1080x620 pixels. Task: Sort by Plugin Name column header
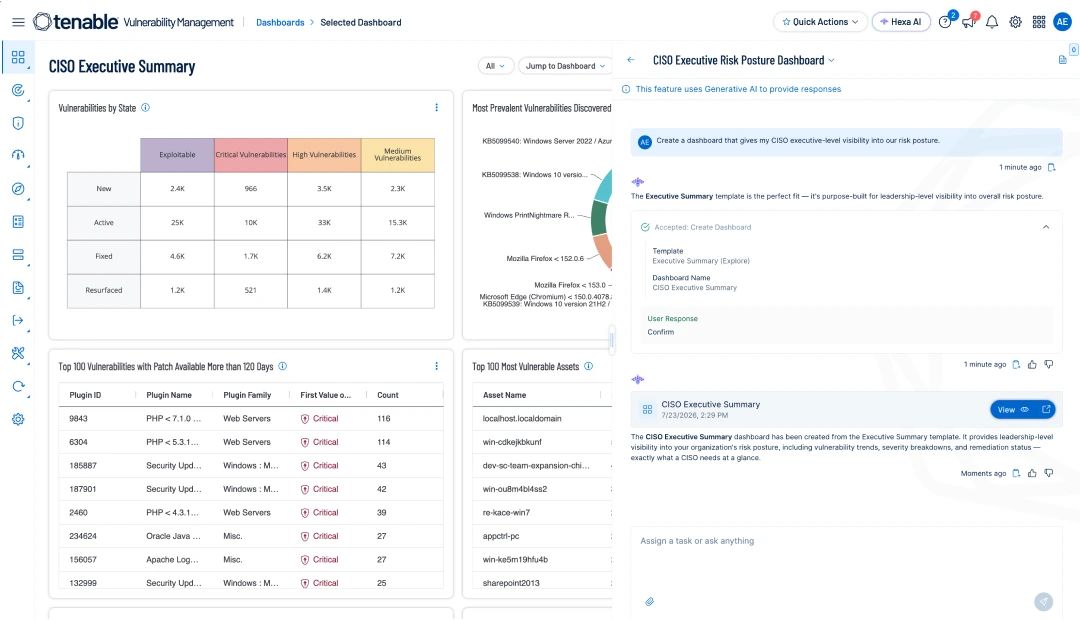(x=169, y=395)
